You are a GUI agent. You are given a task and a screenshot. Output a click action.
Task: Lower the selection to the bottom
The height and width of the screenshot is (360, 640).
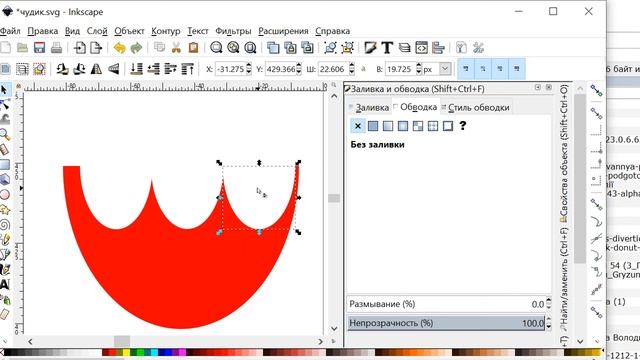(x=136, y=69)
